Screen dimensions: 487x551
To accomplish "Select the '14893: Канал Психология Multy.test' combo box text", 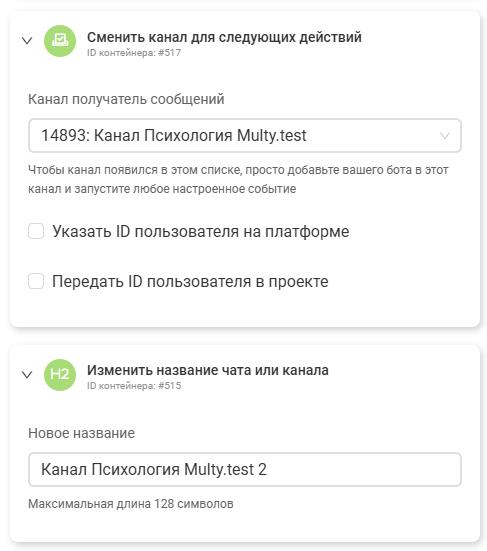I will pos(174,136).
